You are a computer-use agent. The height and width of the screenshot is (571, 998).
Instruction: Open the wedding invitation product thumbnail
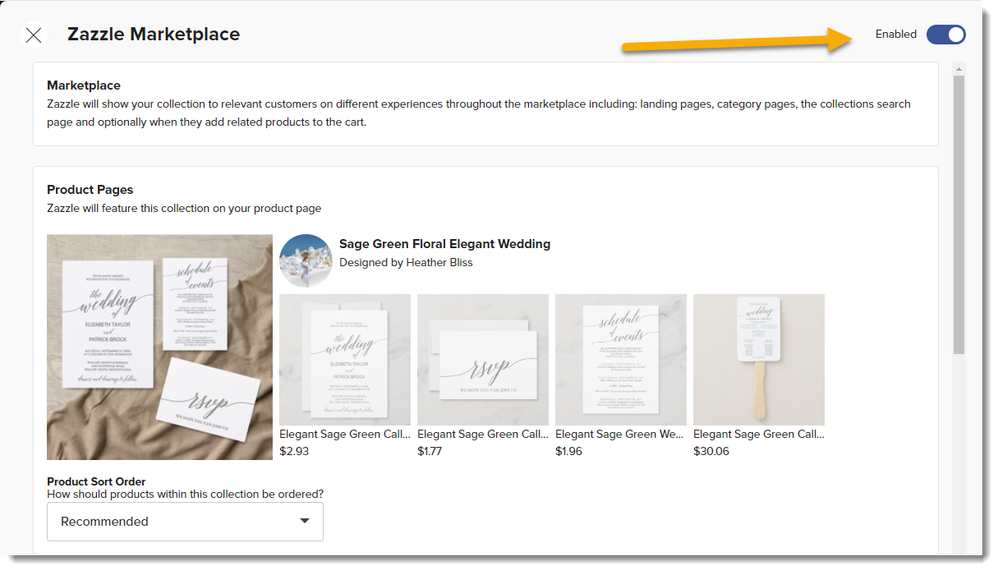pyautogui.click(x=345, y=360)
